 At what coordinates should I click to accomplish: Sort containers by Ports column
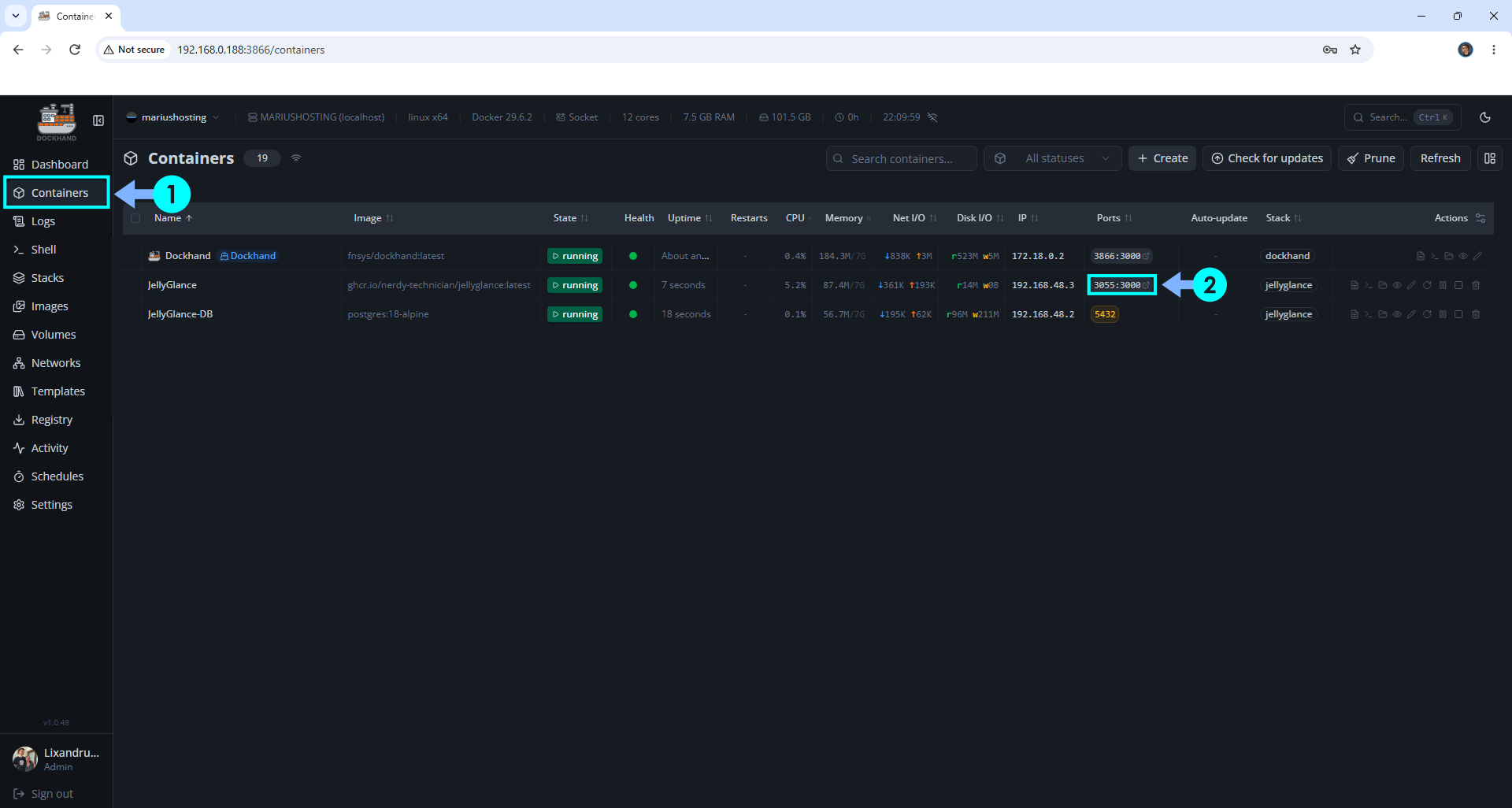(x=1114, y=218)
